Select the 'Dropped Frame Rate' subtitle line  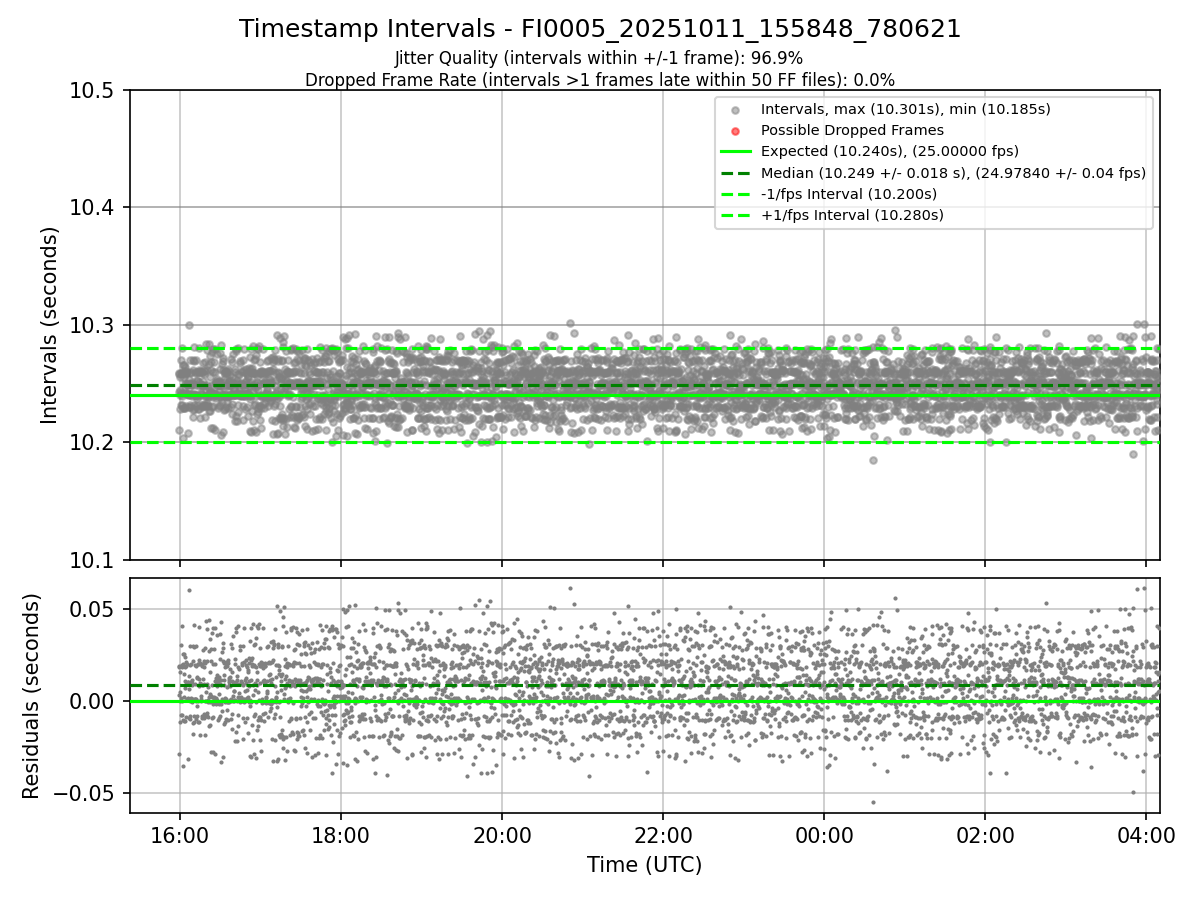(x=600, y=79)
